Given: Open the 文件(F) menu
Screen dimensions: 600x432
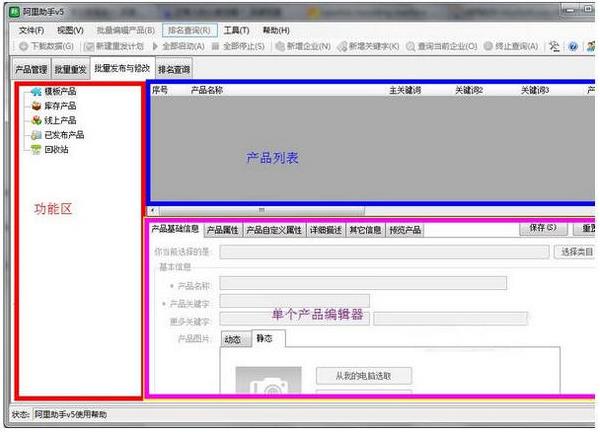Looking at the screenshot, I should pyautogui.click(x=32, y=31).
